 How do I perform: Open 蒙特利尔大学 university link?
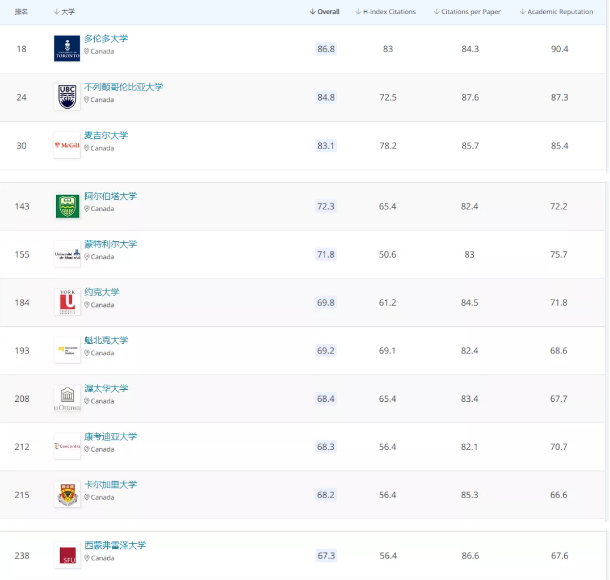pyautogui.click(x=110, y=244)
